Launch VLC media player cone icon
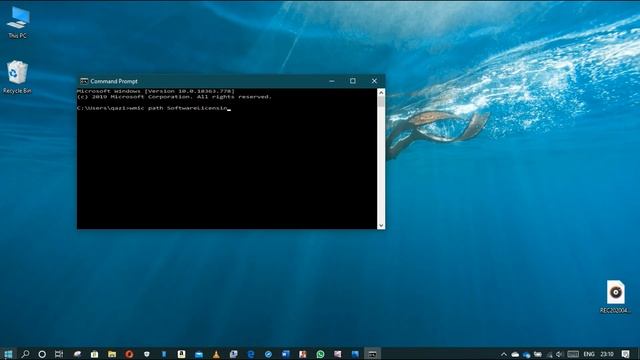This screenshot has height=360, width=640. 216,354
